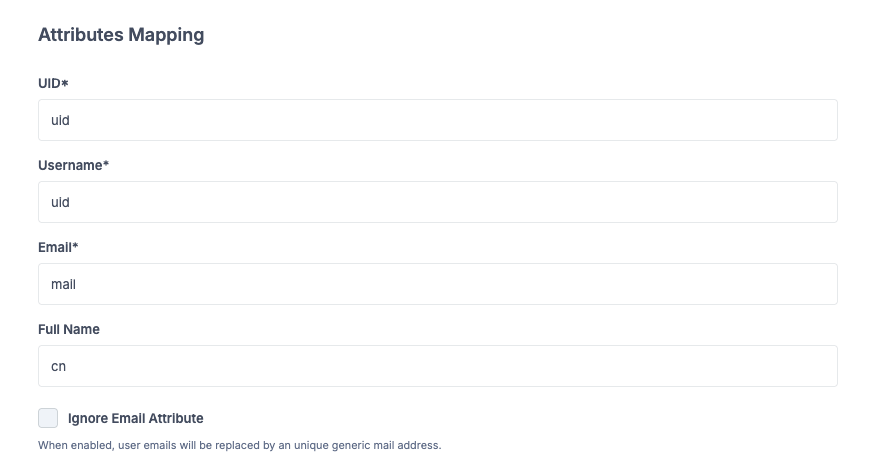Click the 'mail' value in the Email field

tap(63, 284)
